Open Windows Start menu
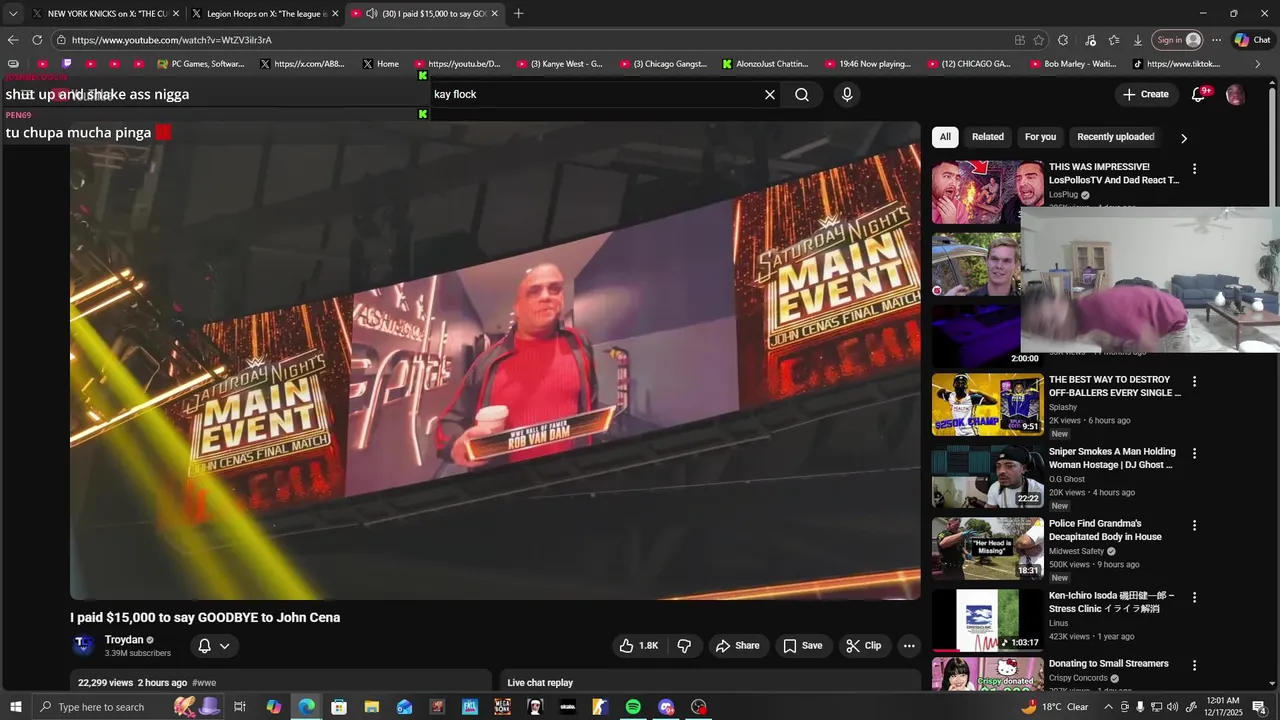The image size is (1280, 720). [16, 707]
